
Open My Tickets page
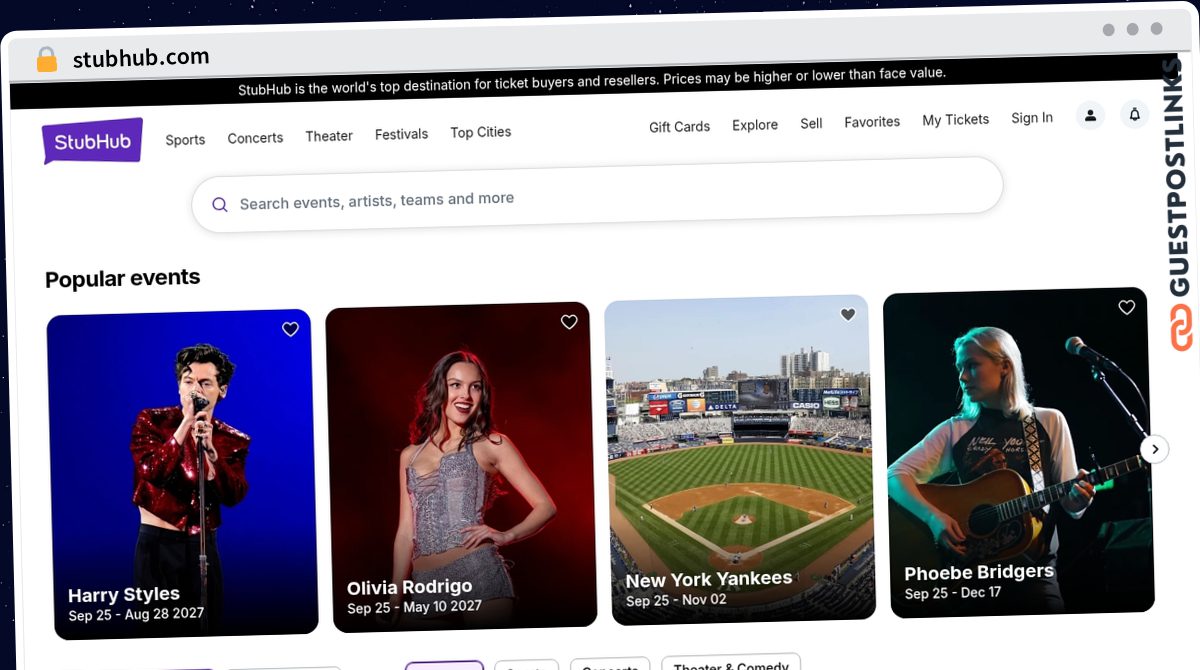point(955,120)
